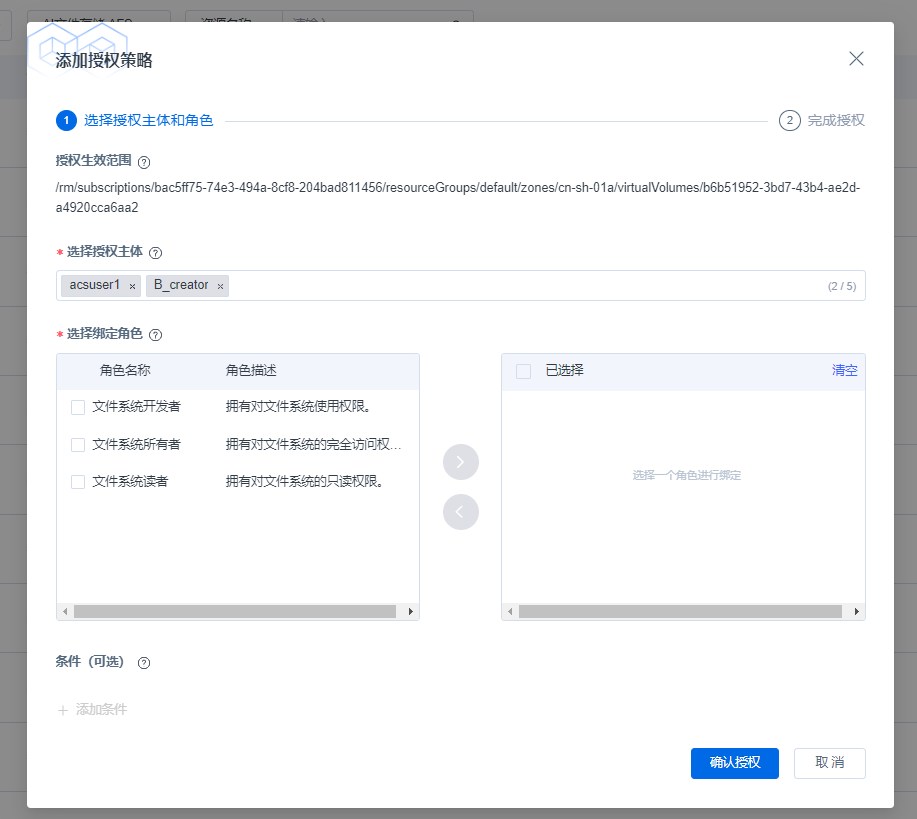Remove acsuser1 tag from principals
Image resolution: width=917 pixels, height=819 pixels.
(132, 286)
